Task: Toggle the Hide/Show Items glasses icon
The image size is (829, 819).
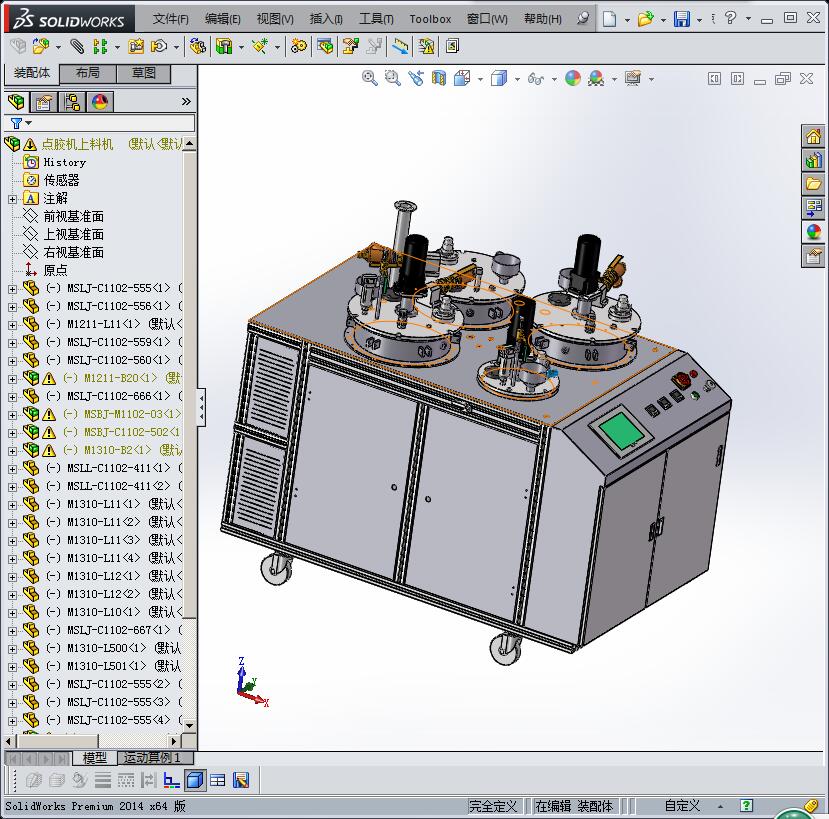Action: coord(535,78)
